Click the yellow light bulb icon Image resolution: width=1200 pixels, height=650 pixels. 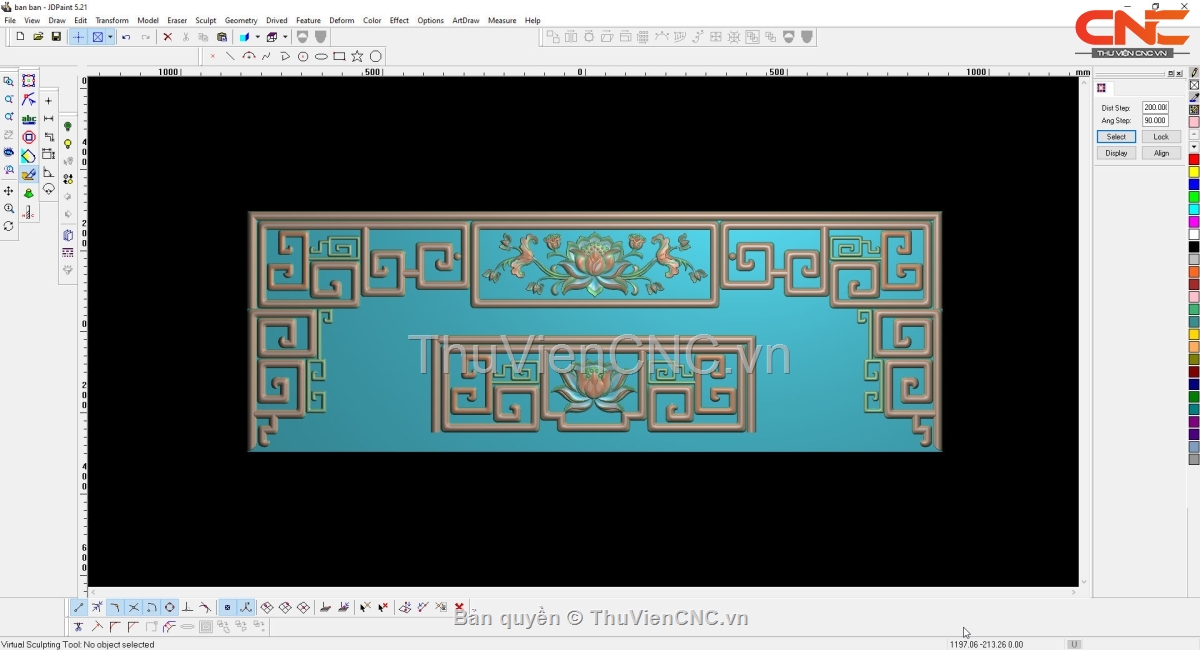[x=68, y=145]
